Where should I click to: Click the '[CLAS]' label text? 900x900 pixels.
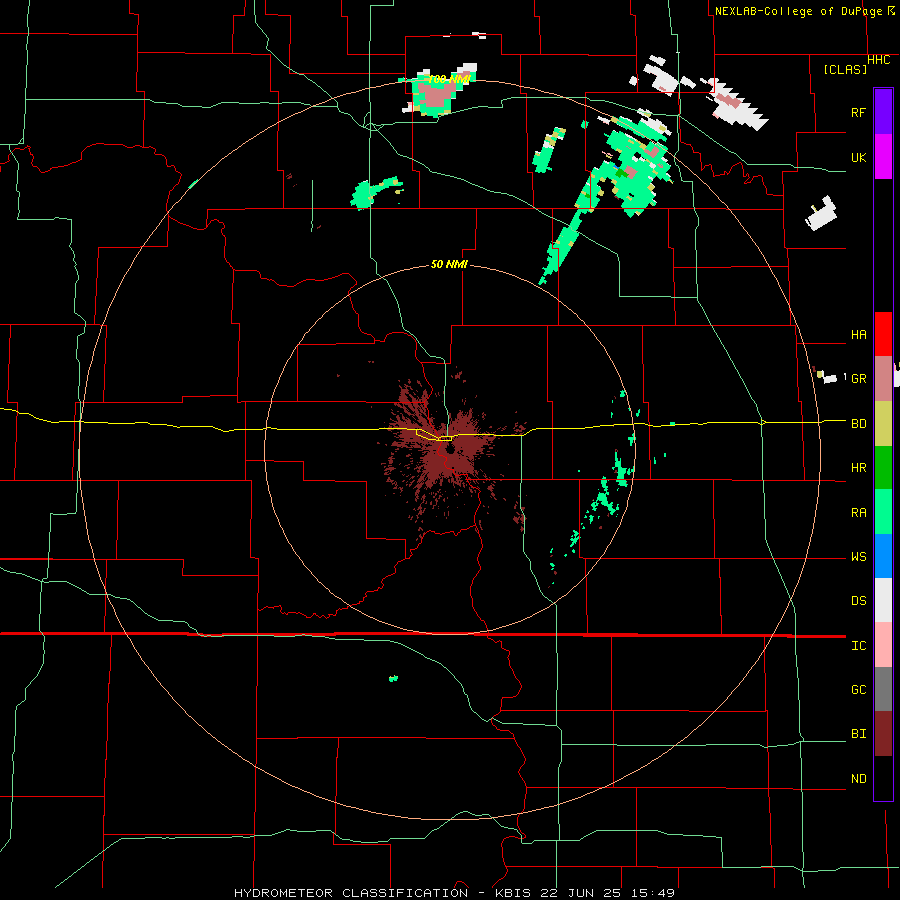(845, 69)
